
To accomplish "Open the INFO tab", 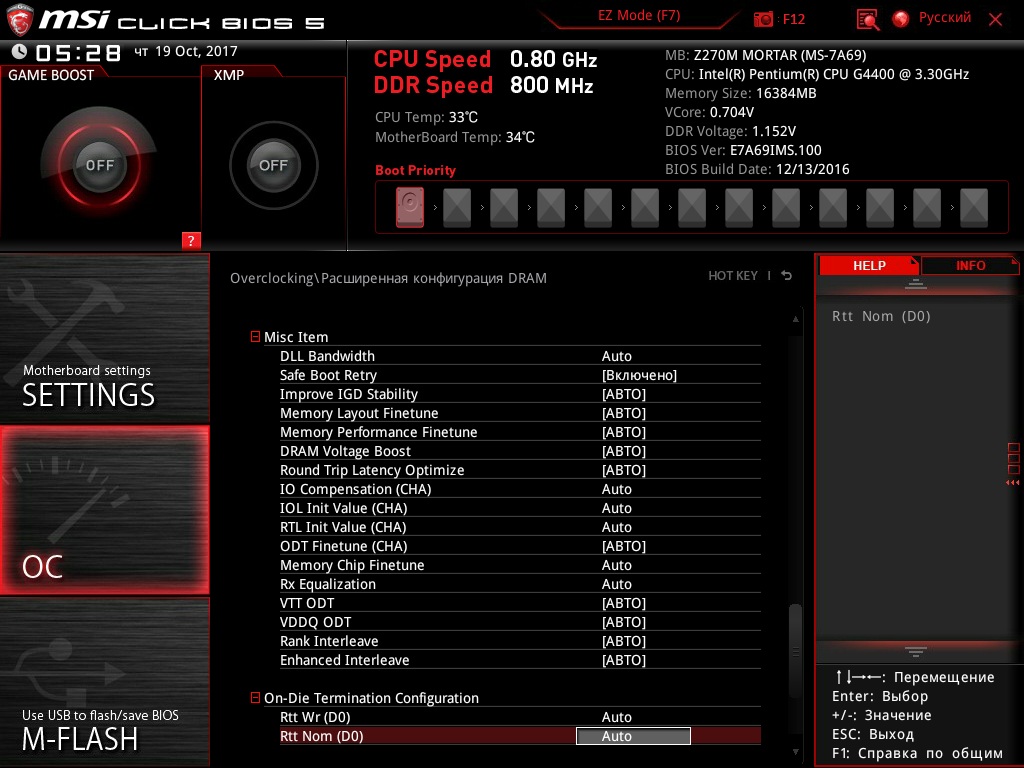I will pyautogui.click(x=970, y=265).
